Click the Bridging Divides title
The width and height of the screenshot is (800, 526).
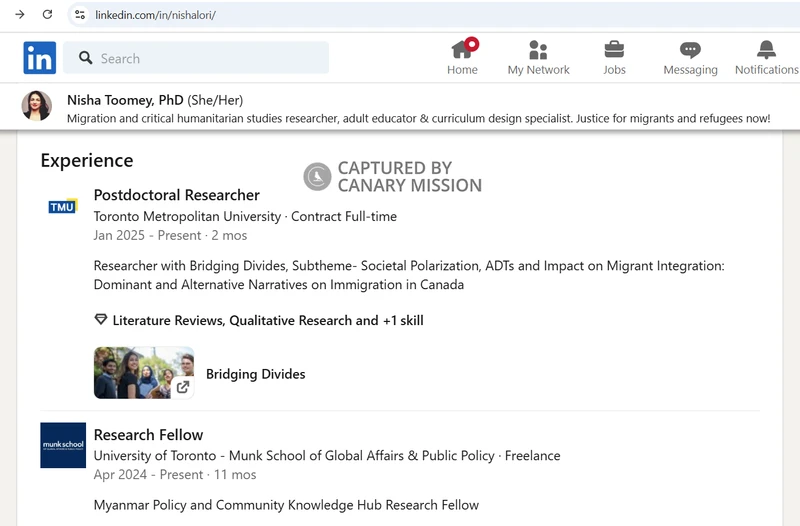click(x=256, y=374)
